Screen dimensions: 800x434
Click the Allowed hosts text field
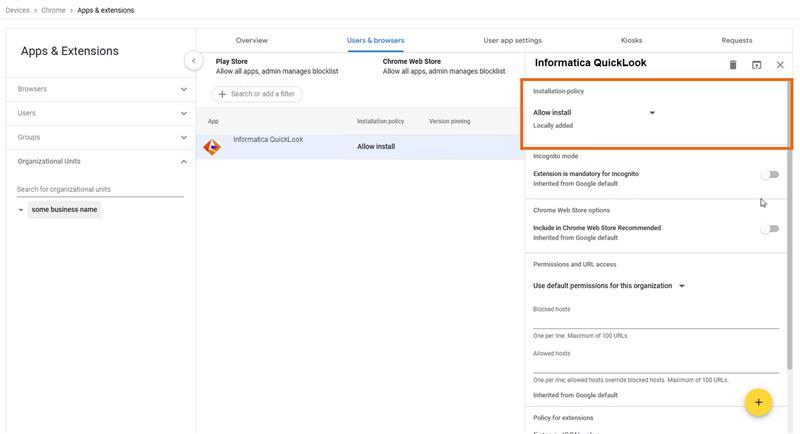tap(656, 366)
